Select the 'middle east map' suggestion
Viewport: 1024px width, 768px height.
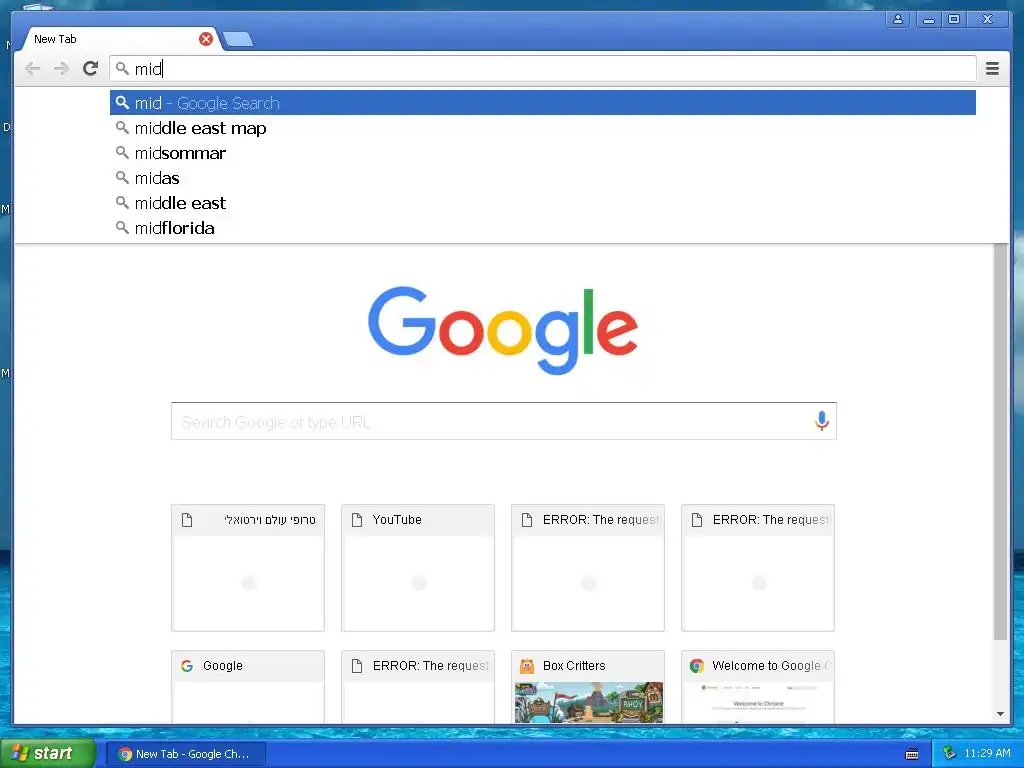[x=543, y=128]
